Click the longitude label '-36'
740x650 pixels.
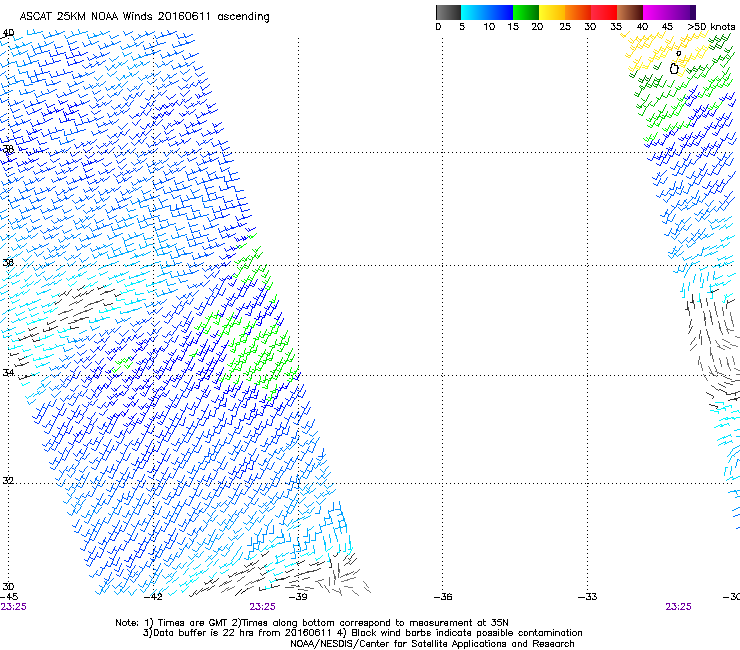443,597
